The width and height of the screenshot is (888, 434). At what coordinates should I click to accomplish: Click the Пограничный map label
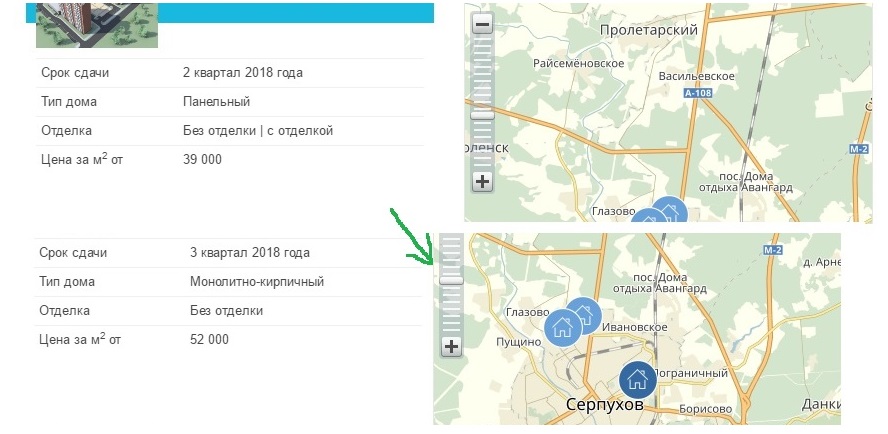691,373
